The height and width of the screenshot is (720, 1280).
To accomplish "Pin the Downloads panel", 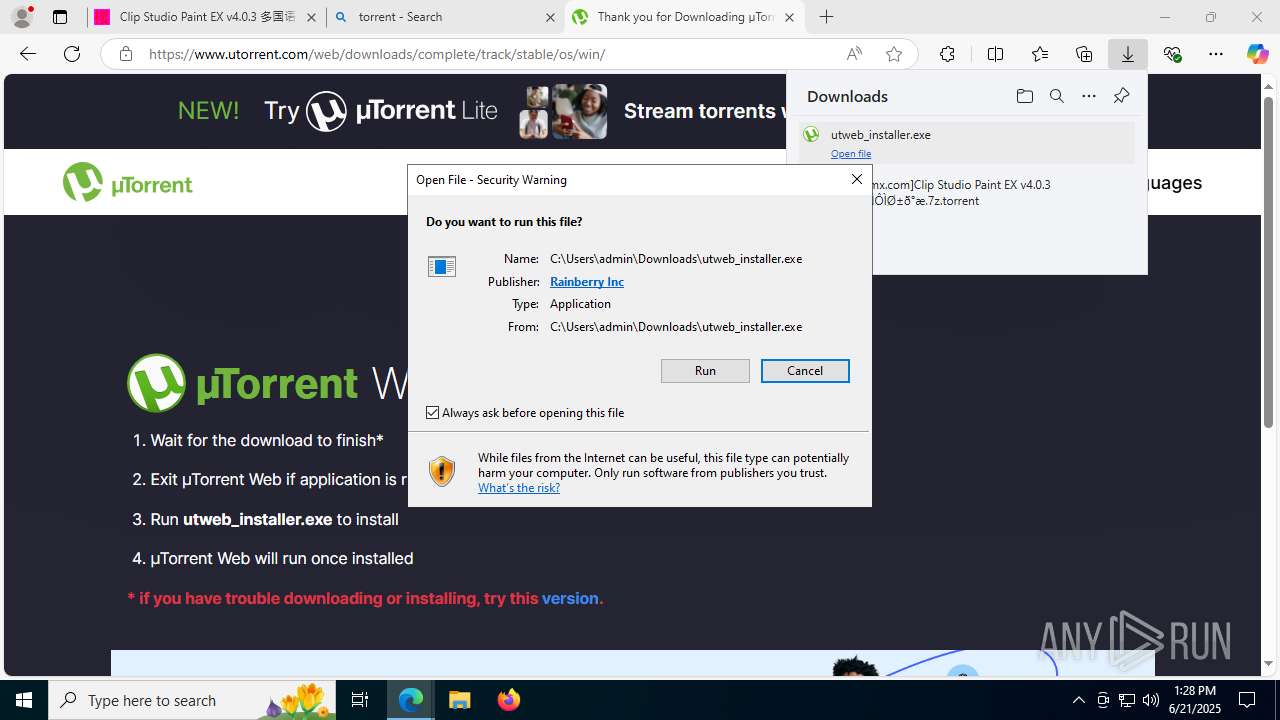I will click(1121, 96).
